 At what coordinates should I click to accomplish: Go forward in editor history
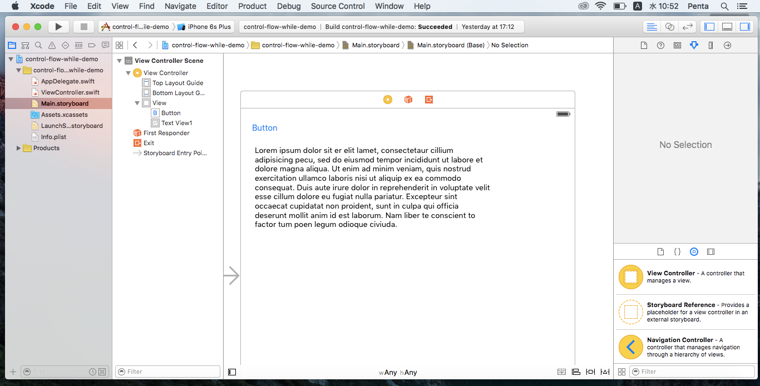coord(150,45)
